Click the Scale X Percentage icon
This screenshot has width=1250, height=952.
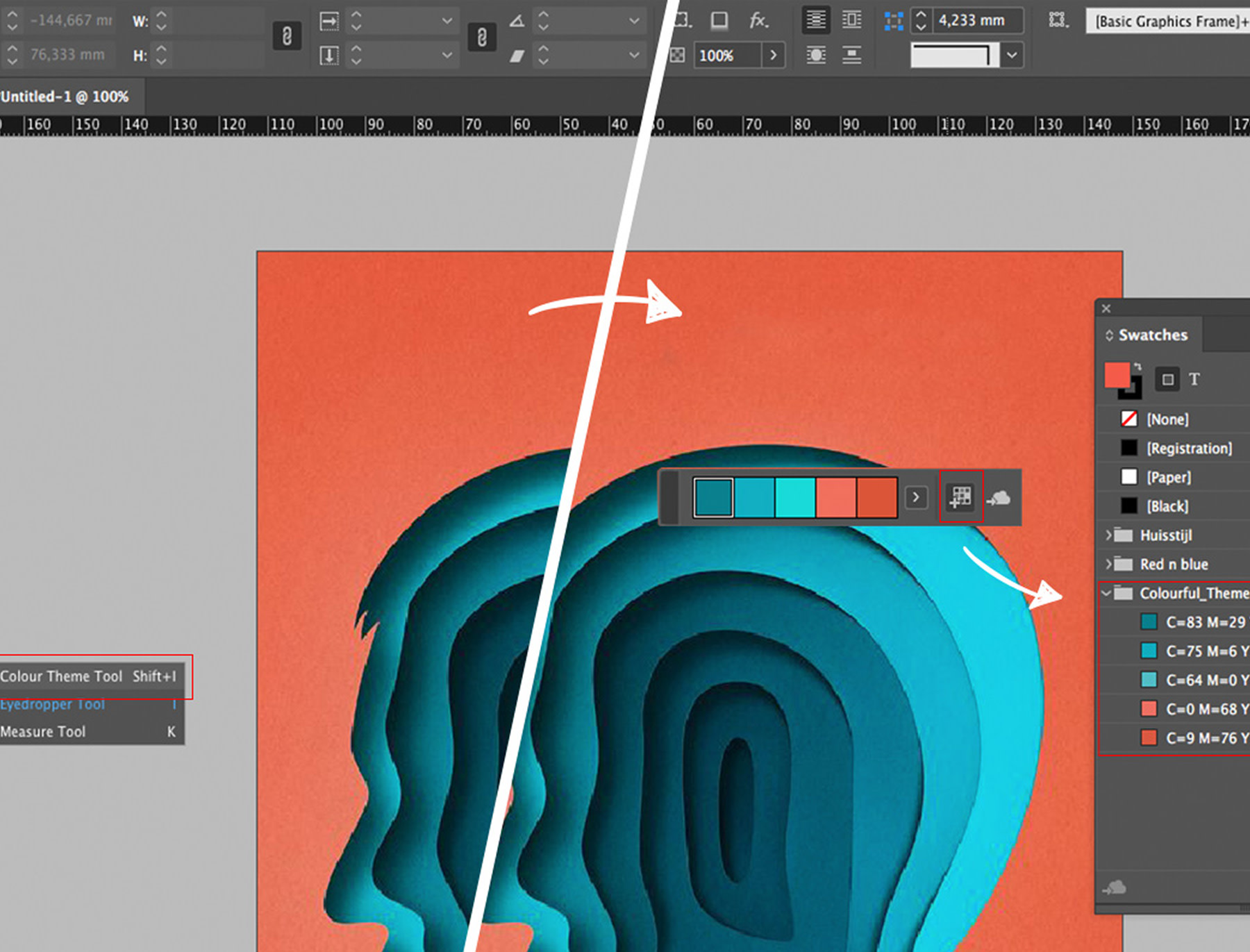point(329,21)
